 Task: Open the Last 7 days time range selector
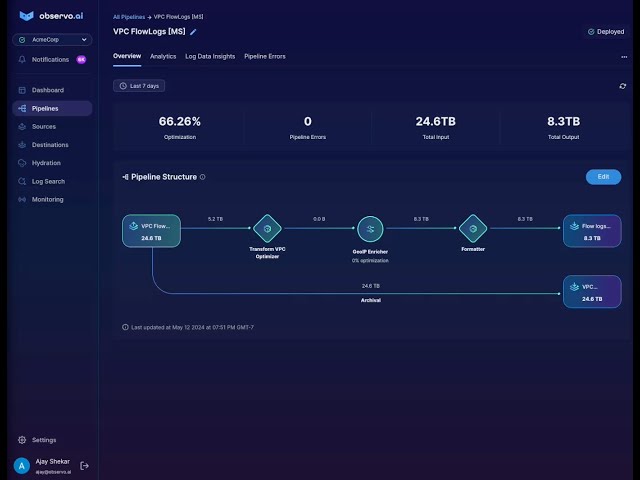pos(139,86)
